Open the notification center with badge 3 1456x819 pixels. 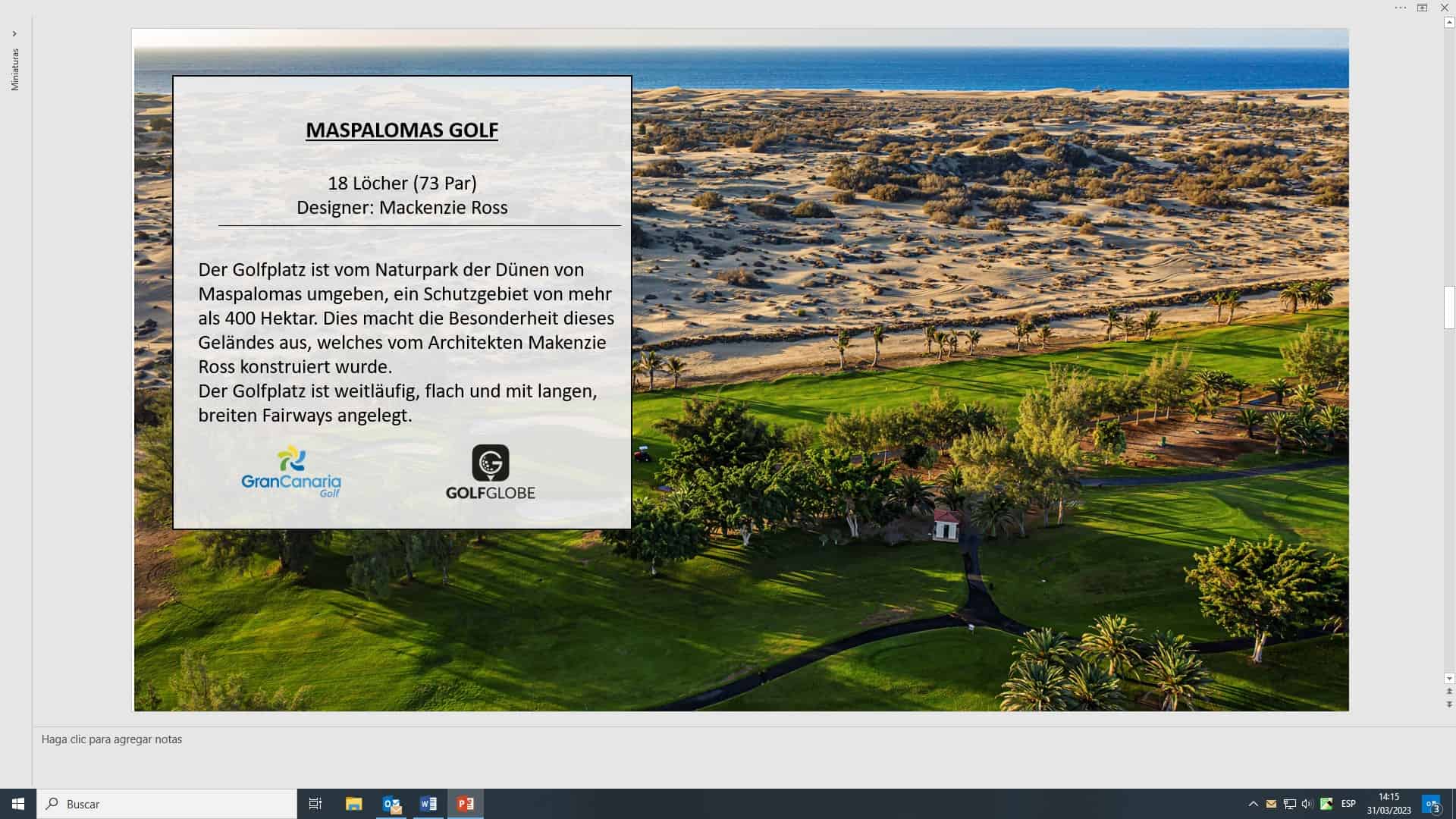tap(1432, 804)
